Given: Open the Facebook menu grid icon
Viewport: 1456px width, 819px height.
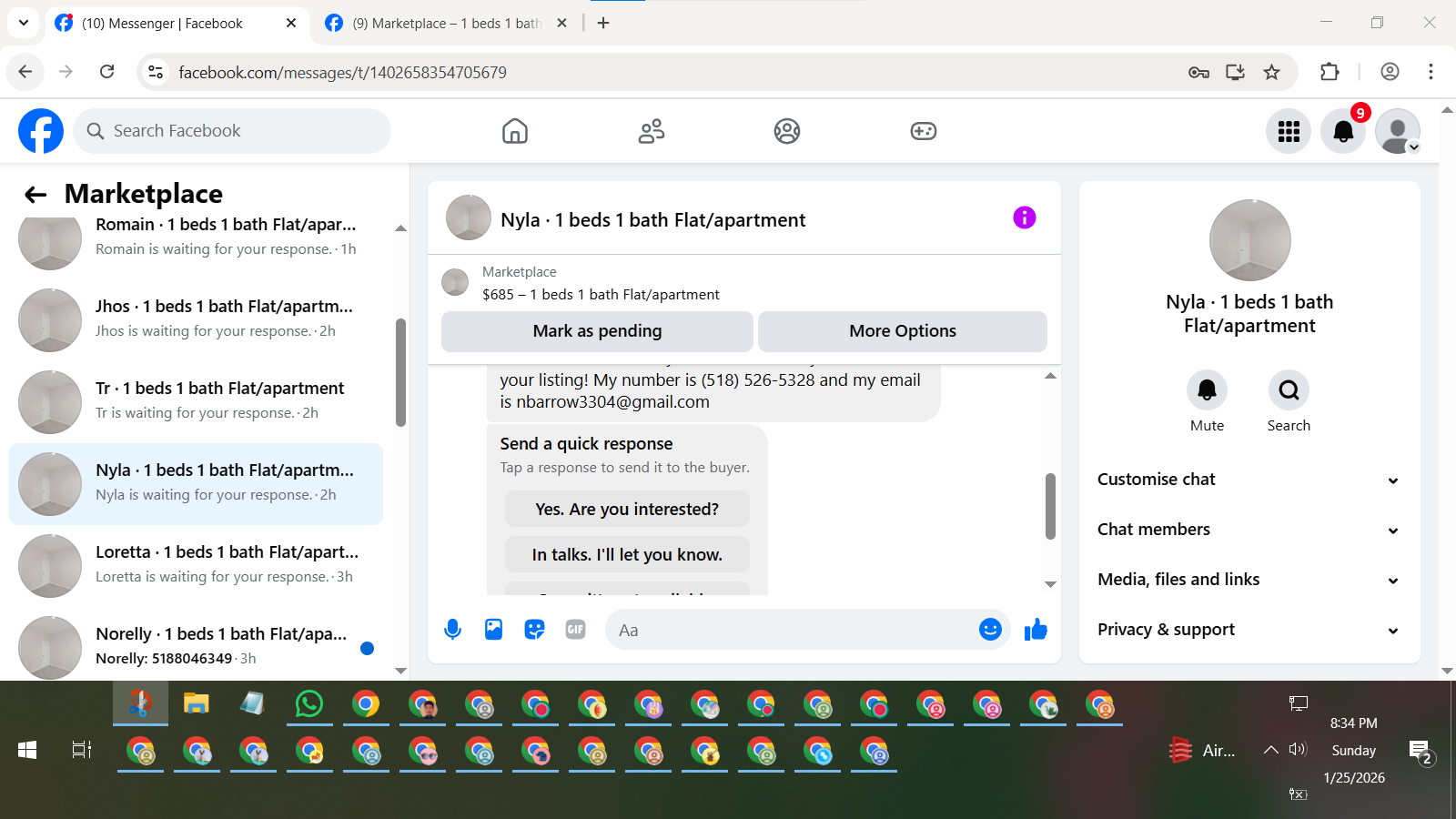Looking at the screenshot, I should pos(1289,131).
